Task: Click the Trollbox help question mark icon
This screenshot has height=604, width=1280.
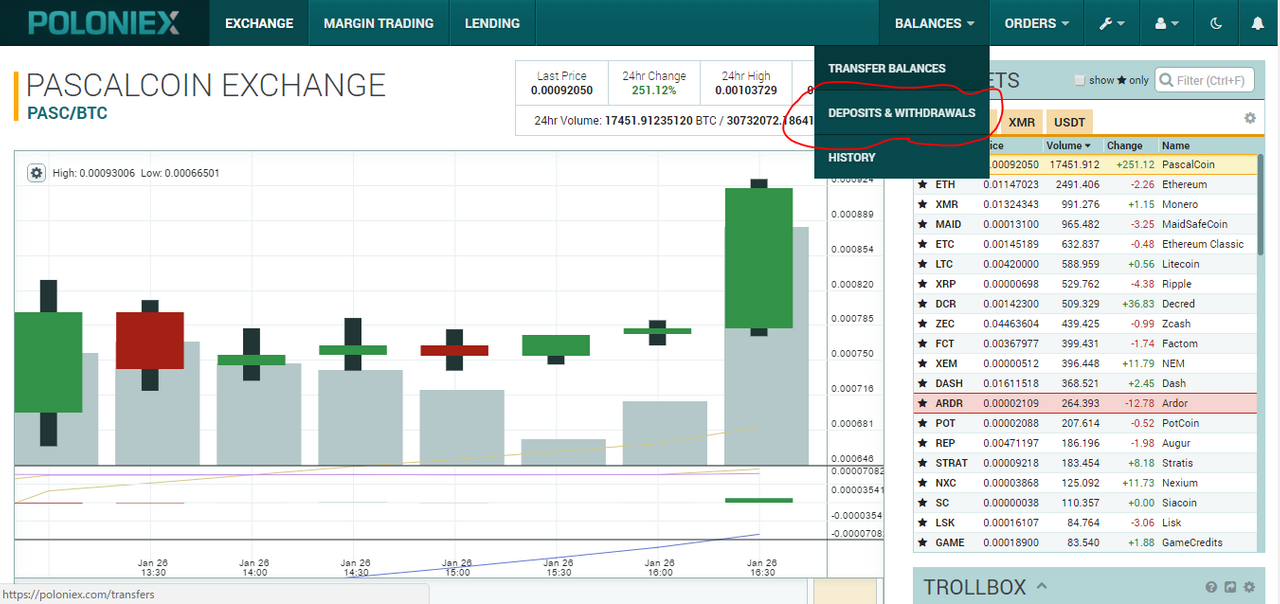Action: (x=1211, y=588)
